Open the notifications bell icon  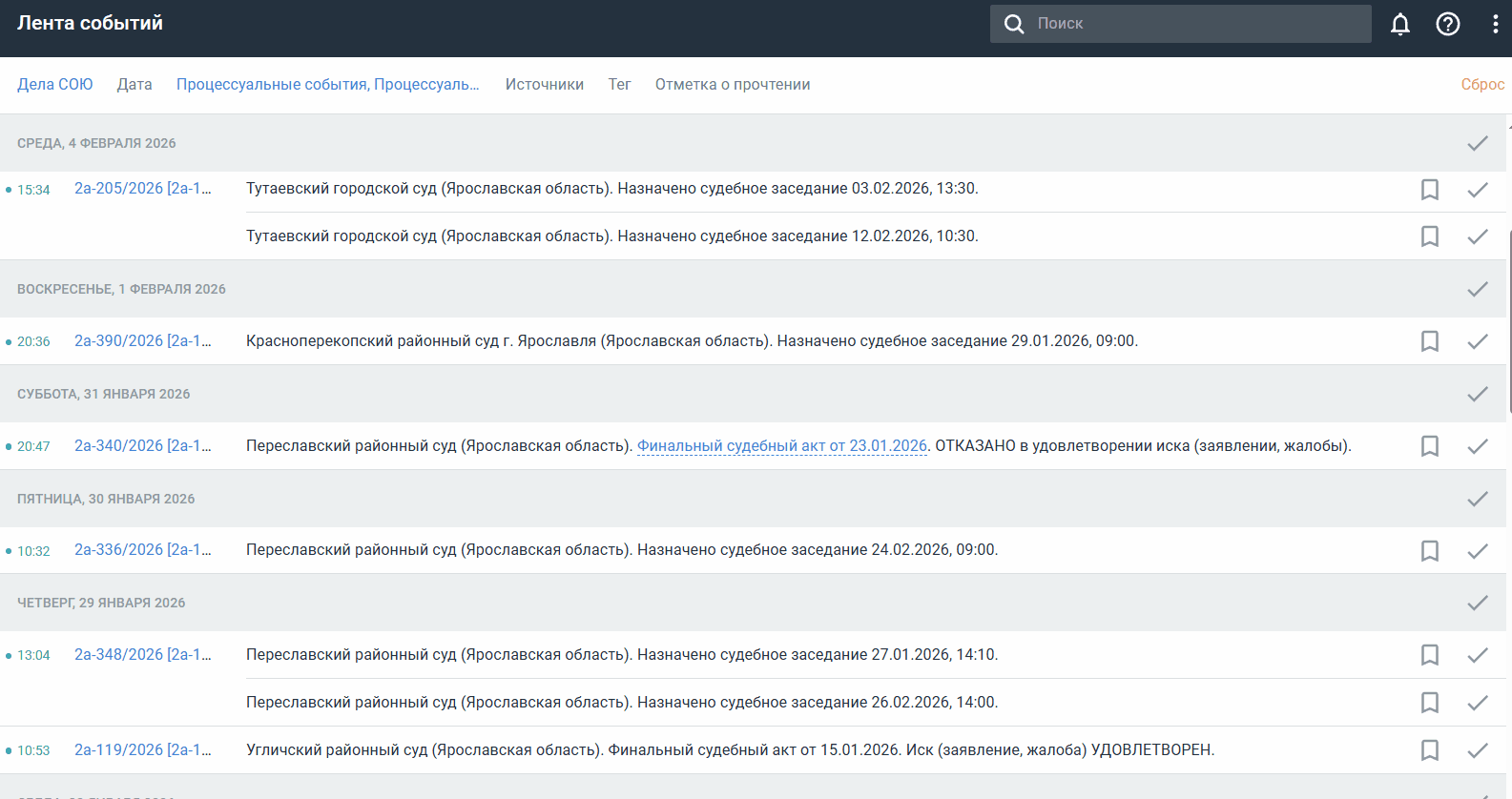(1399, 24)
